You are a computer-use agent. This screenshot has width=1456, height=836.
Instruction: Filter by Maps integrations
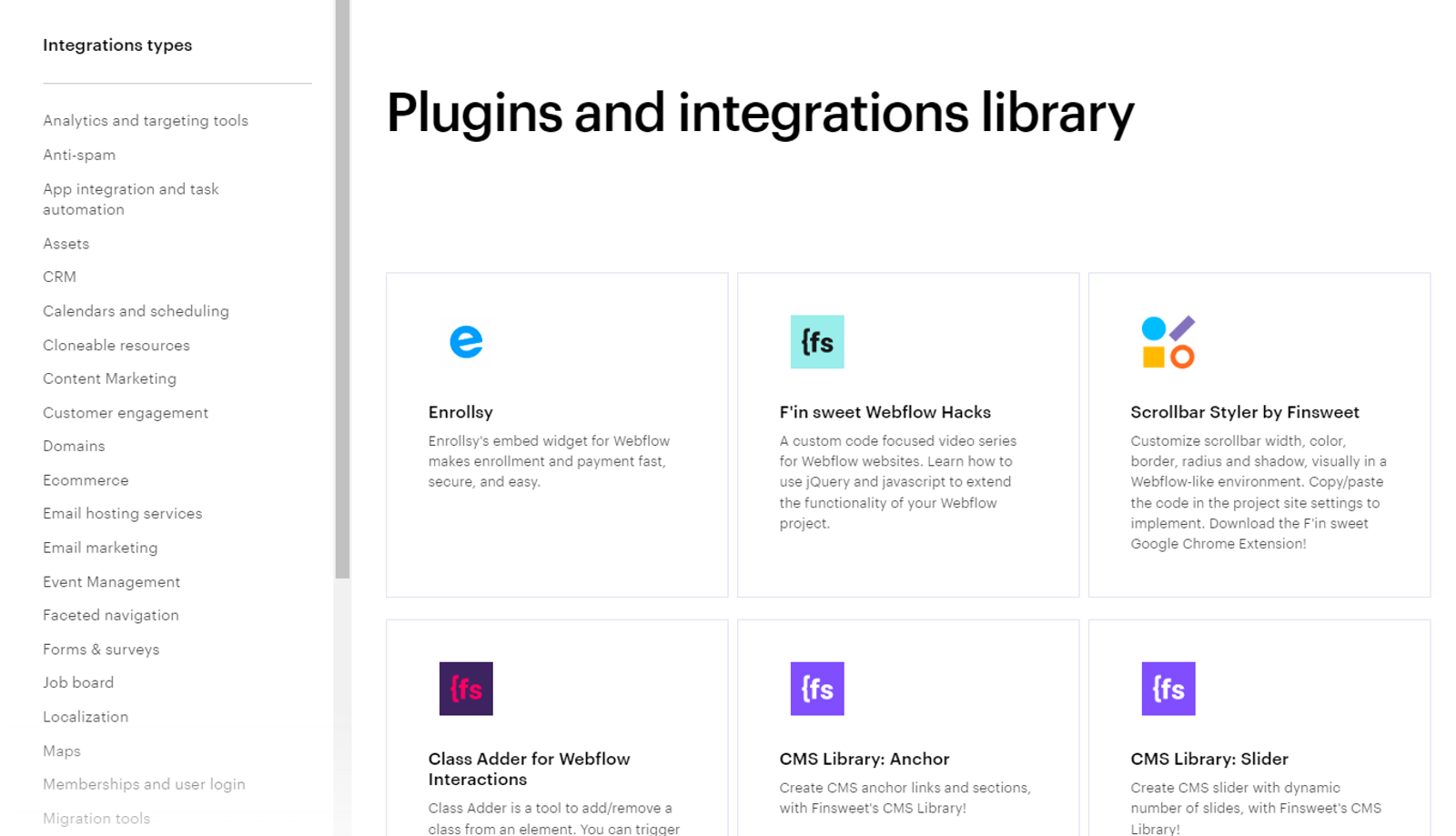pyautogui.click(x=62, y=751)
